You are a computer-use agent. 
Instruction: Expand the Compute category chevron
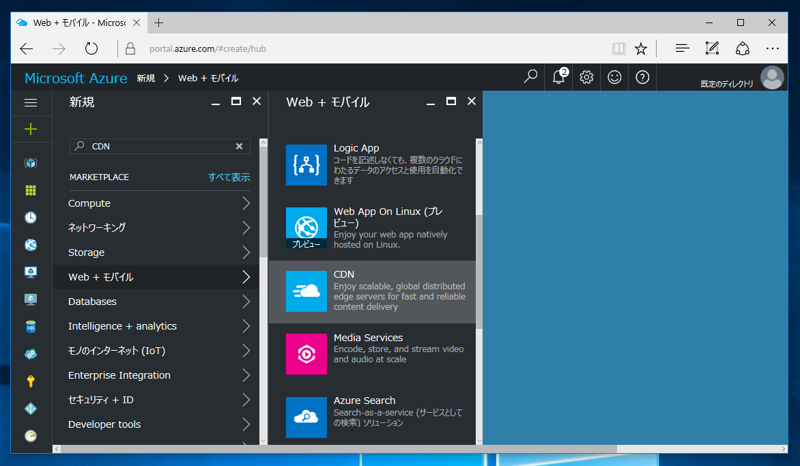click(246, 203)
